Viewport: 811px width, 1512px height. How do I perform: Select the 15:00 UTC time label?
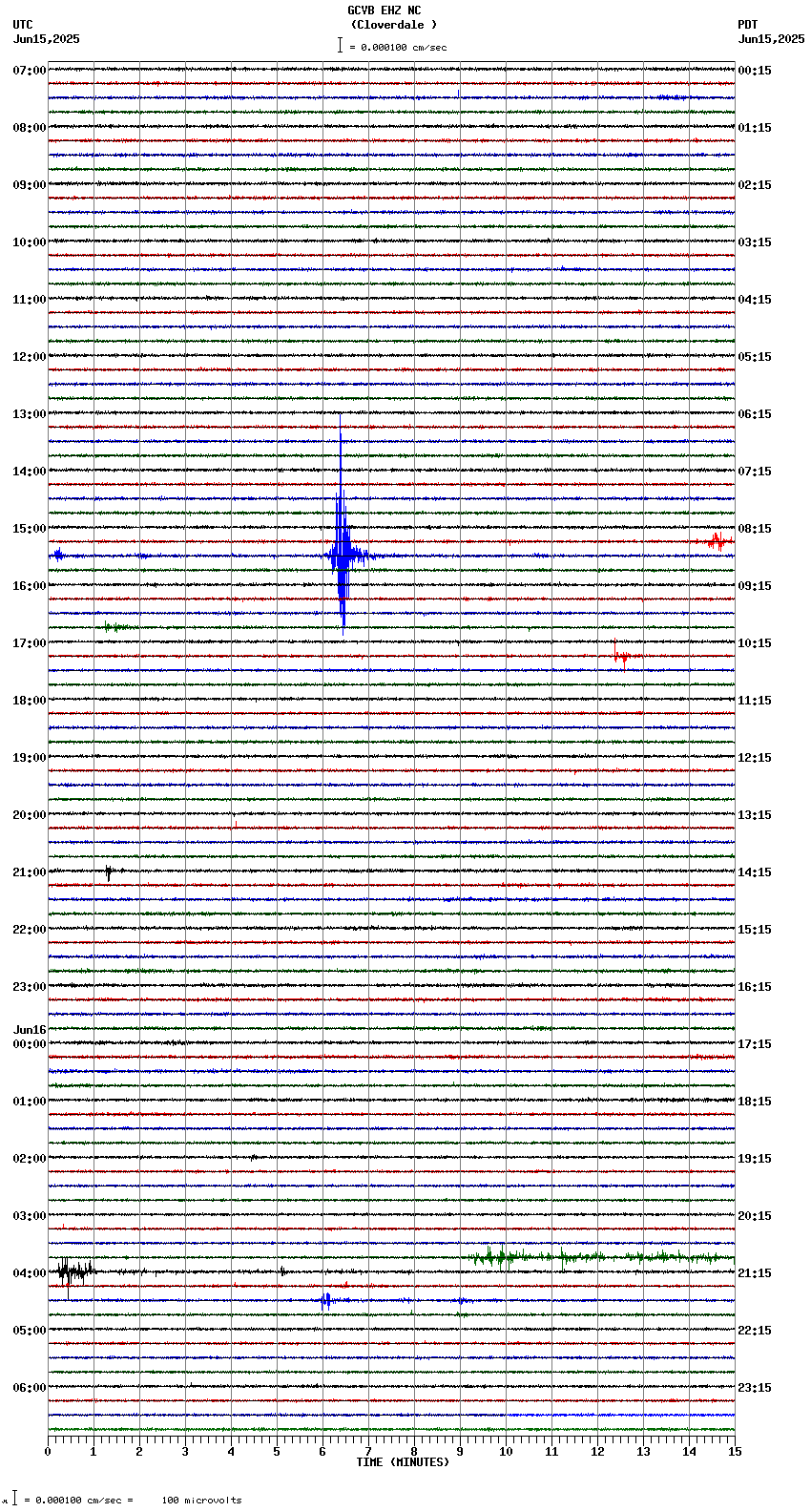tap(30, 529)
